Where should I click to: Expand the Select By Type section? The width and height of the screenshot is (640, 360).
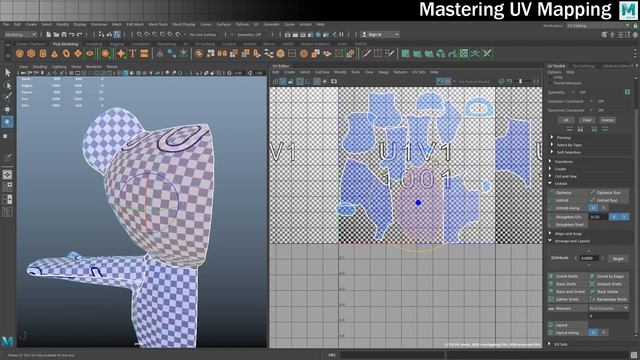(x=552, y=145)
